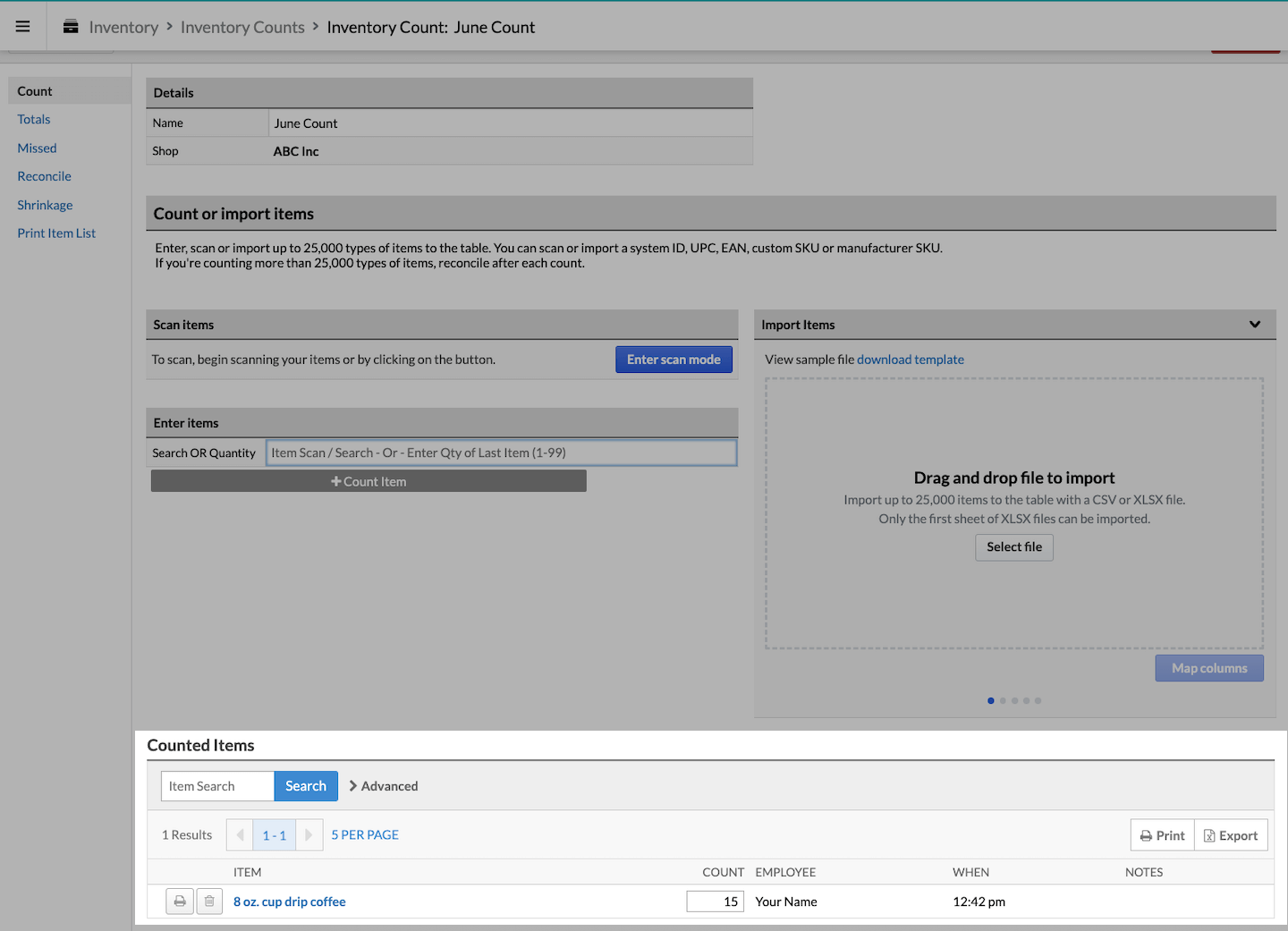The width and height of the screenshot is (1288, 931).
Task: Click the Your Name employee cell
Action: pos(786,901)
